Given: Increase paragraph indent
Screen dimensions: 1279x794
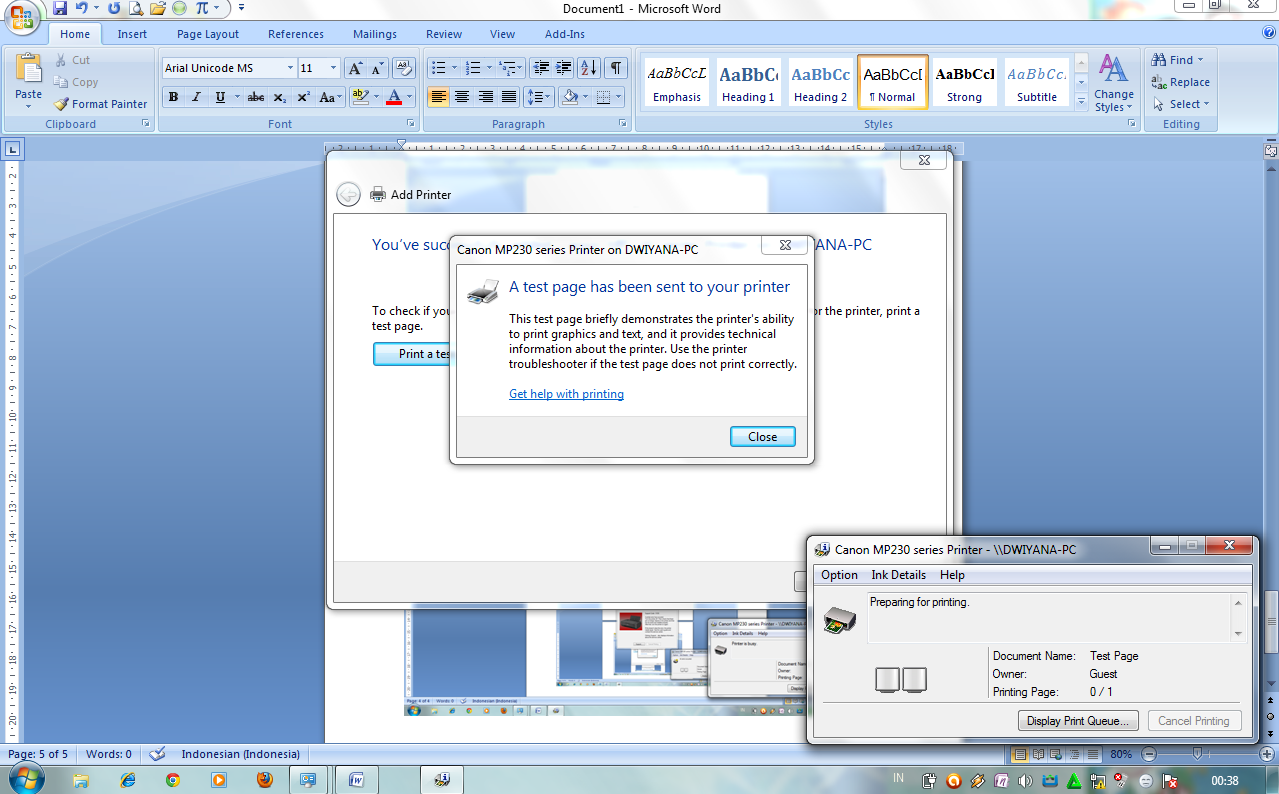Looking at the screenshot, I should (563, 68).
